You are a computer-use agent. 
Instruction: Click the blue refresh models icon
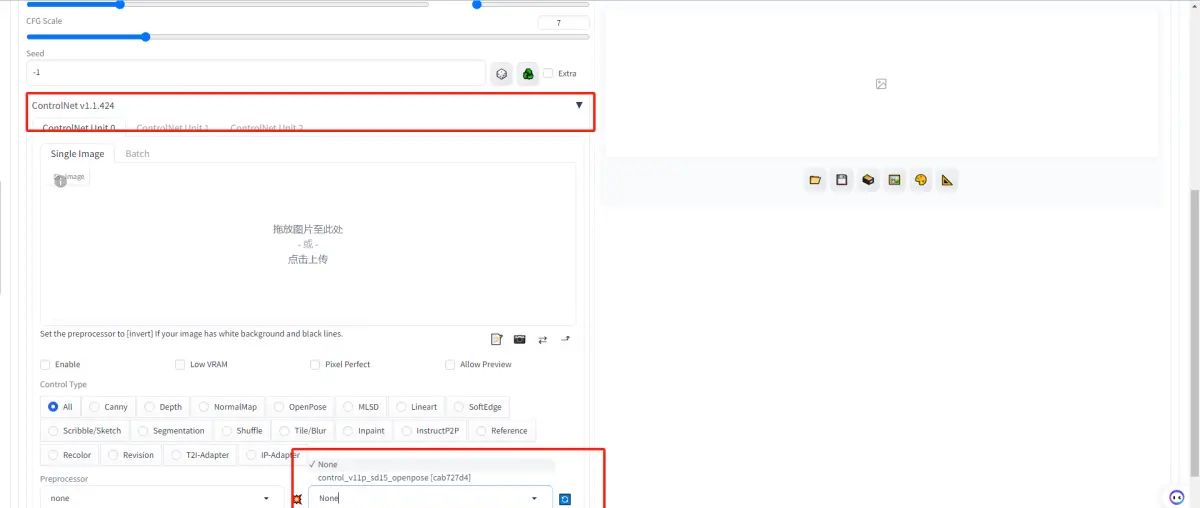point(565,499)
